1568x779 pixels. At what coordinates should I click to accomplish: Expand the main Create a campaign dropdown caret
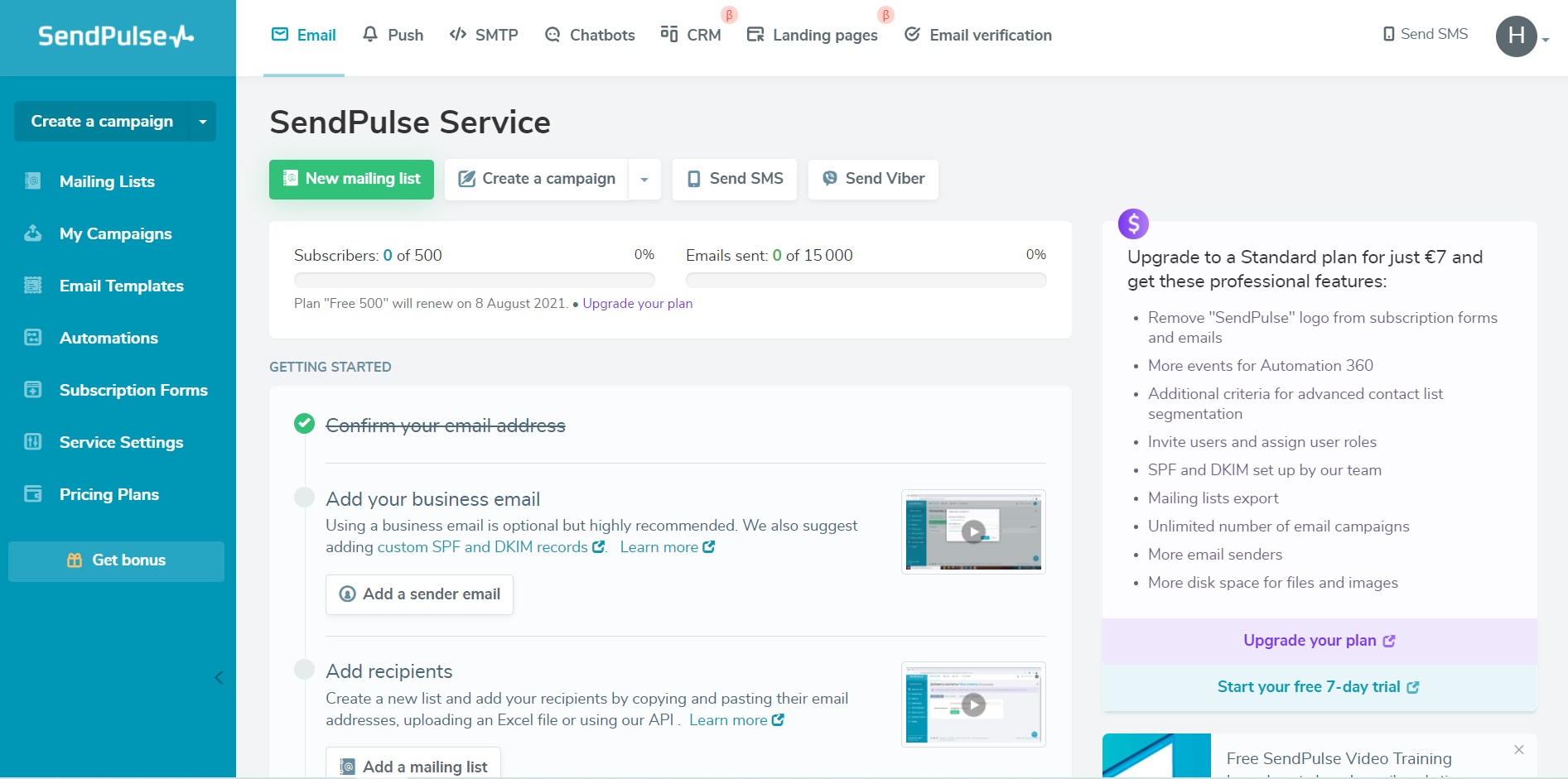tap(644, 179)
